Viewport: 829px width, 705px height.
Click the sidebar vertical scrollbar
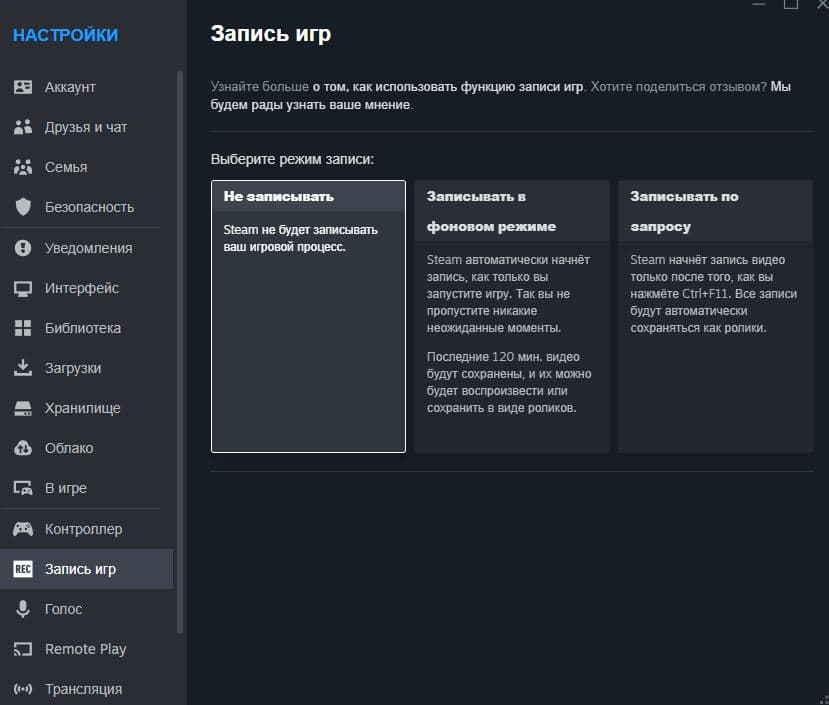pos(180,352)
